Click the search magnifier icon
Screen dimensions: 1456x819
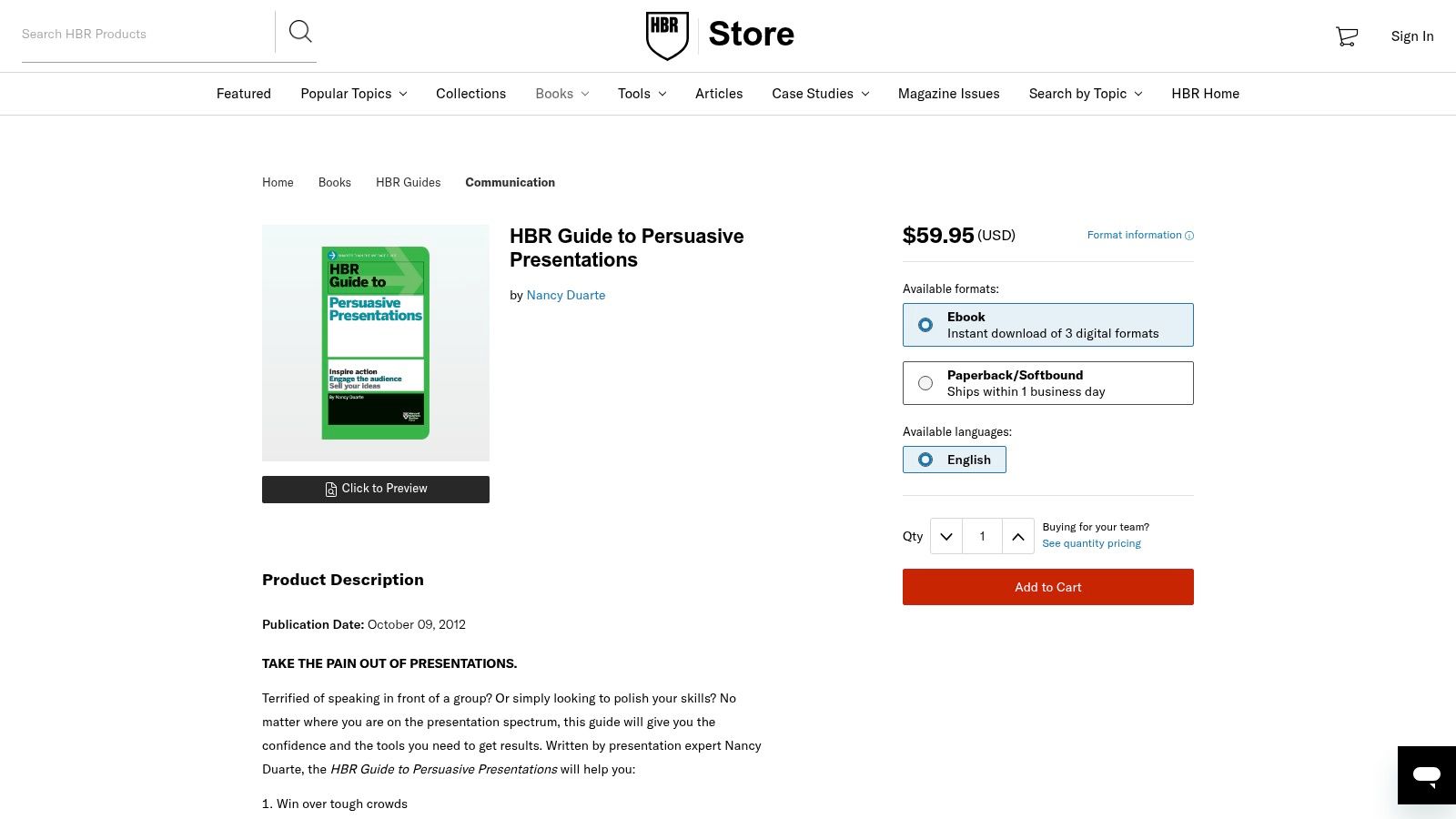tap(300, 32)
